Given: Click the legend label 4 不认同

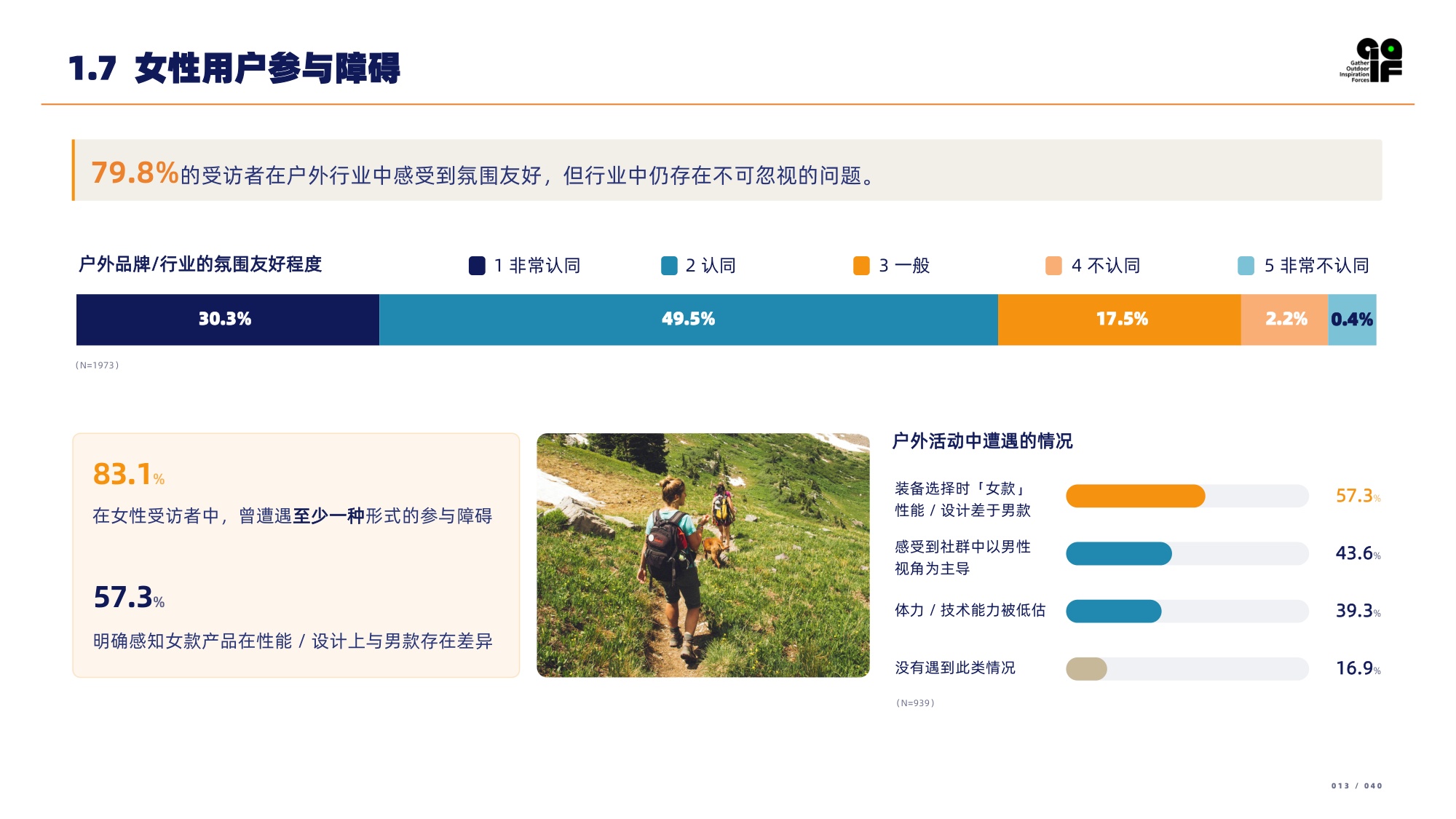Looking at the screenshot, I should tap(1106, 266).
